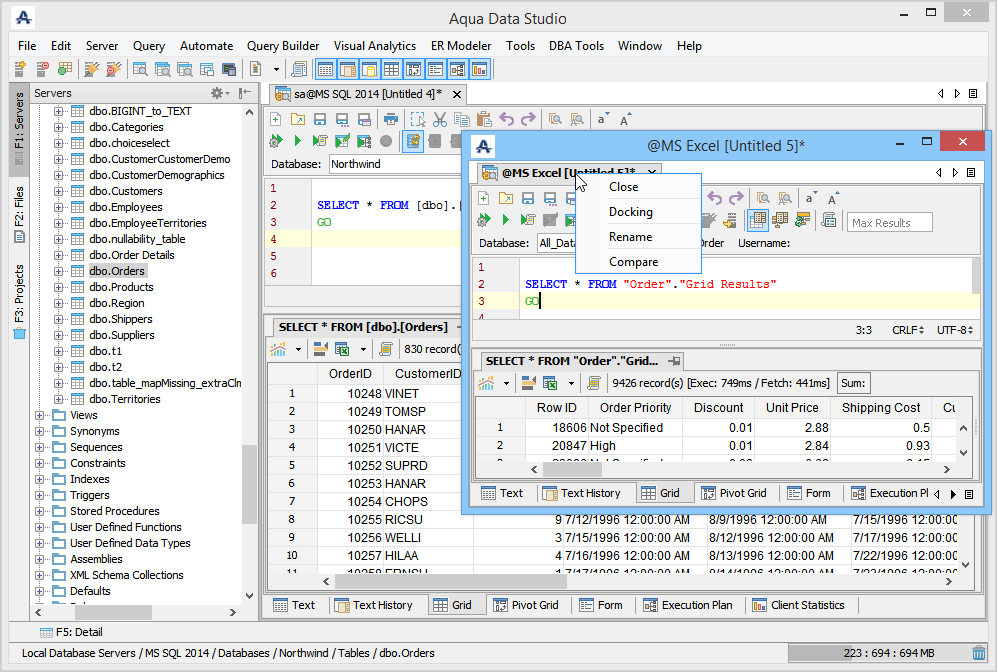Click the Print icon in the MS SQL editor toolbar
This screenshot has width=997, height=672.
(x=391, y=119)
